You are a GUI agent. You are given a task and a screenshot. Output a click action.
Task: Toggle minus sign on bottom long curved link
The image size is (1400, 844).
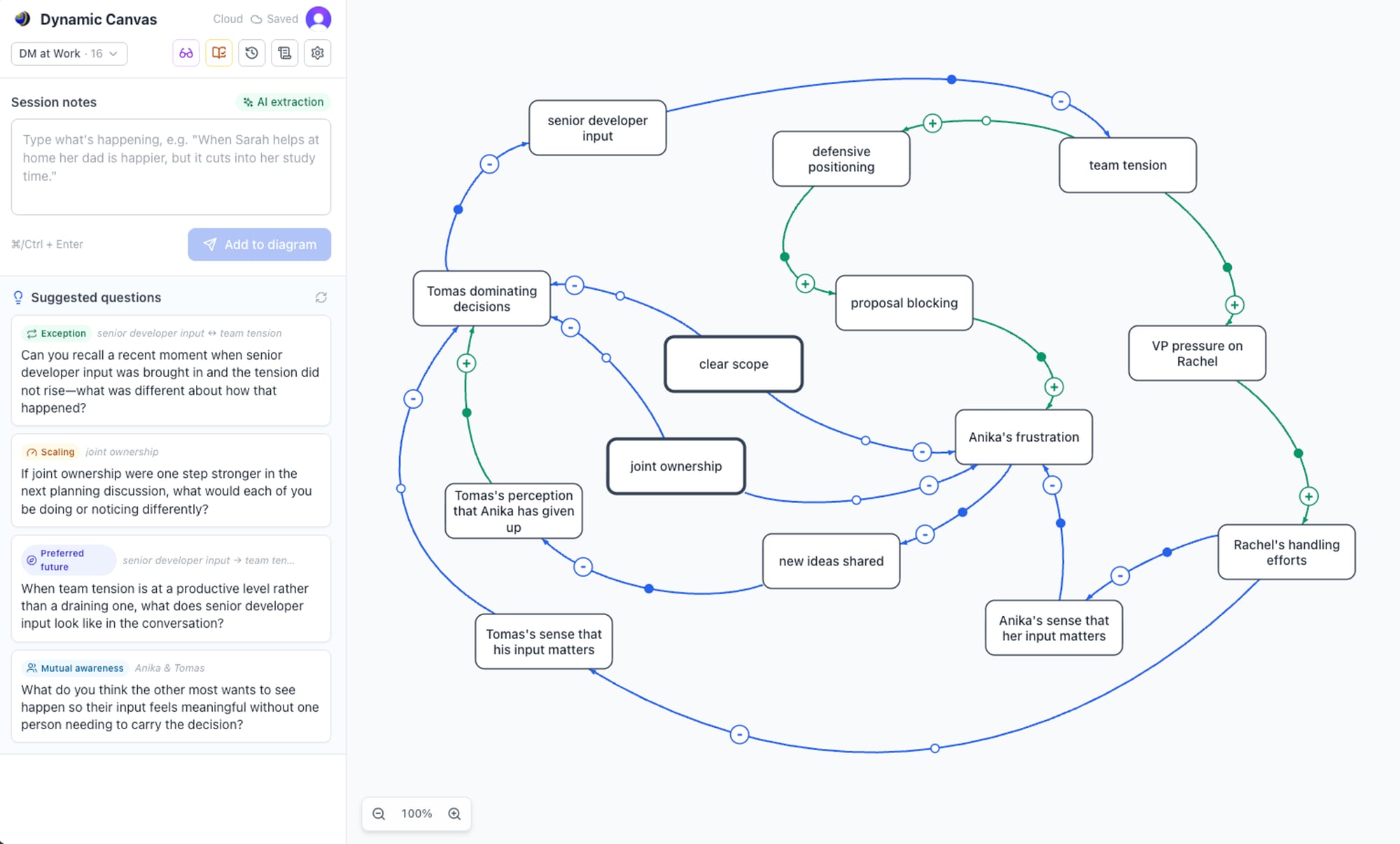click(740, 735)
